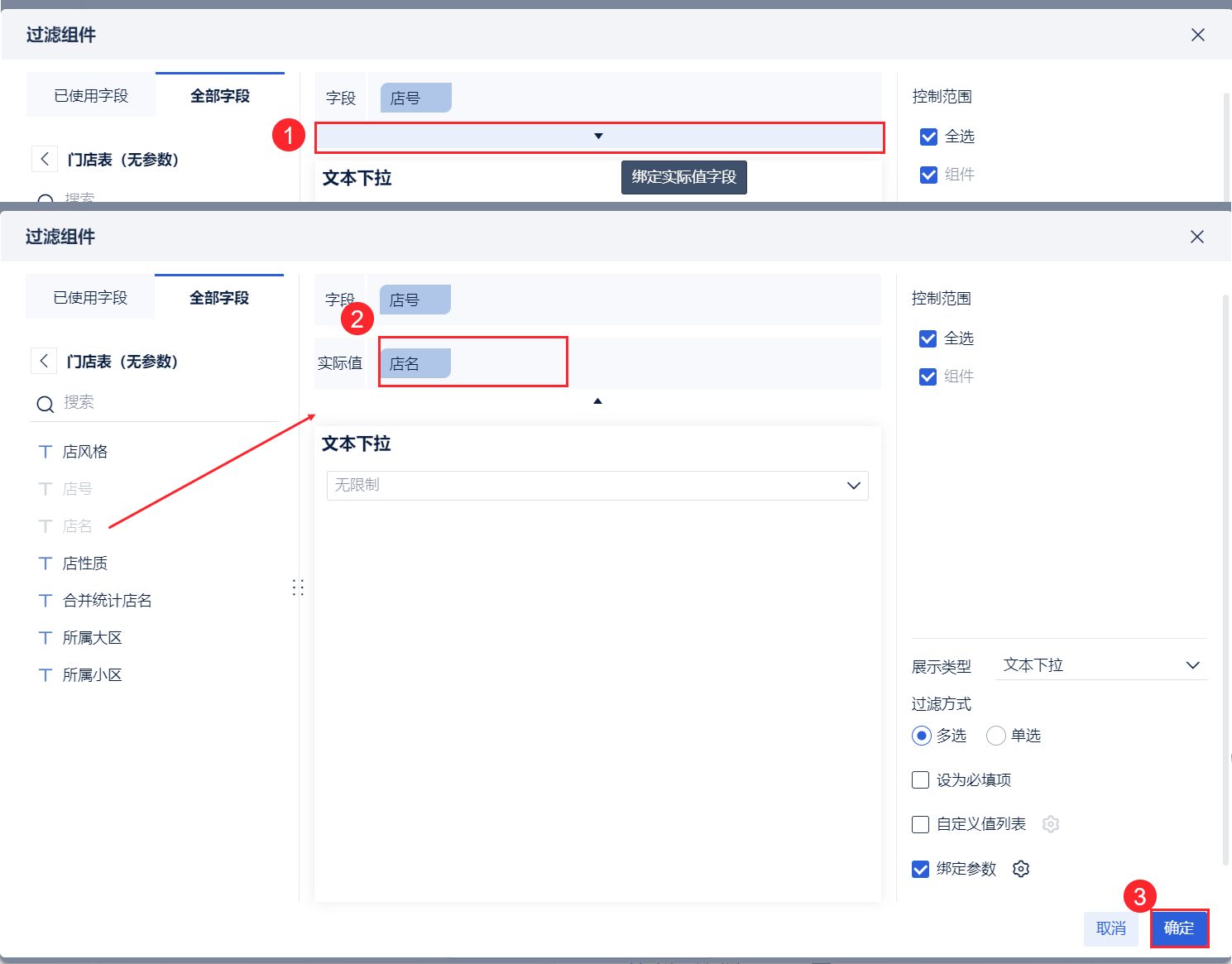The image size is (1232, 964).
Task: Click the 确定 button
Action: [1179, 928]
